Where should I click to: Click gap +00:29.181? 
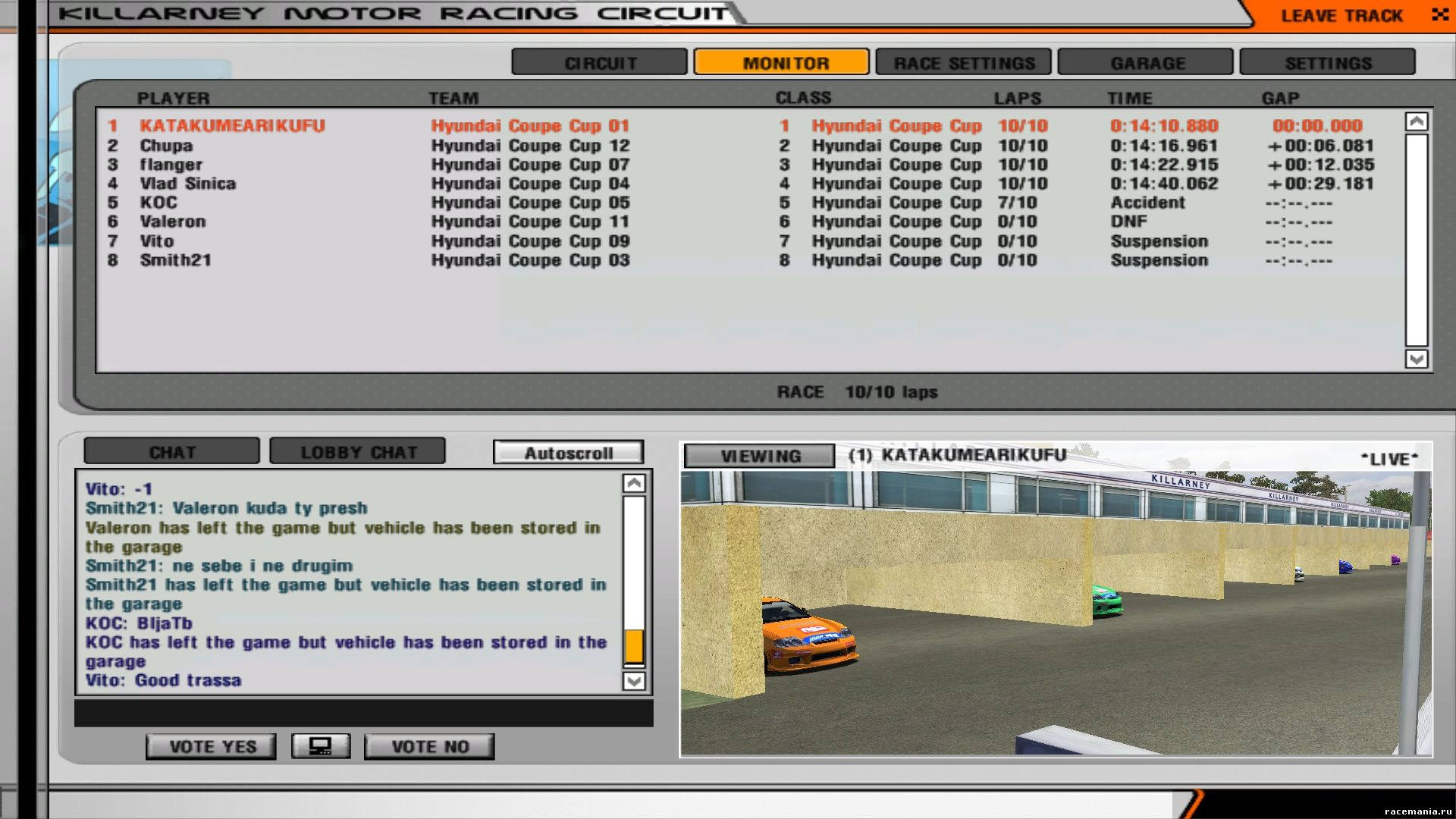pos(1320,184)
